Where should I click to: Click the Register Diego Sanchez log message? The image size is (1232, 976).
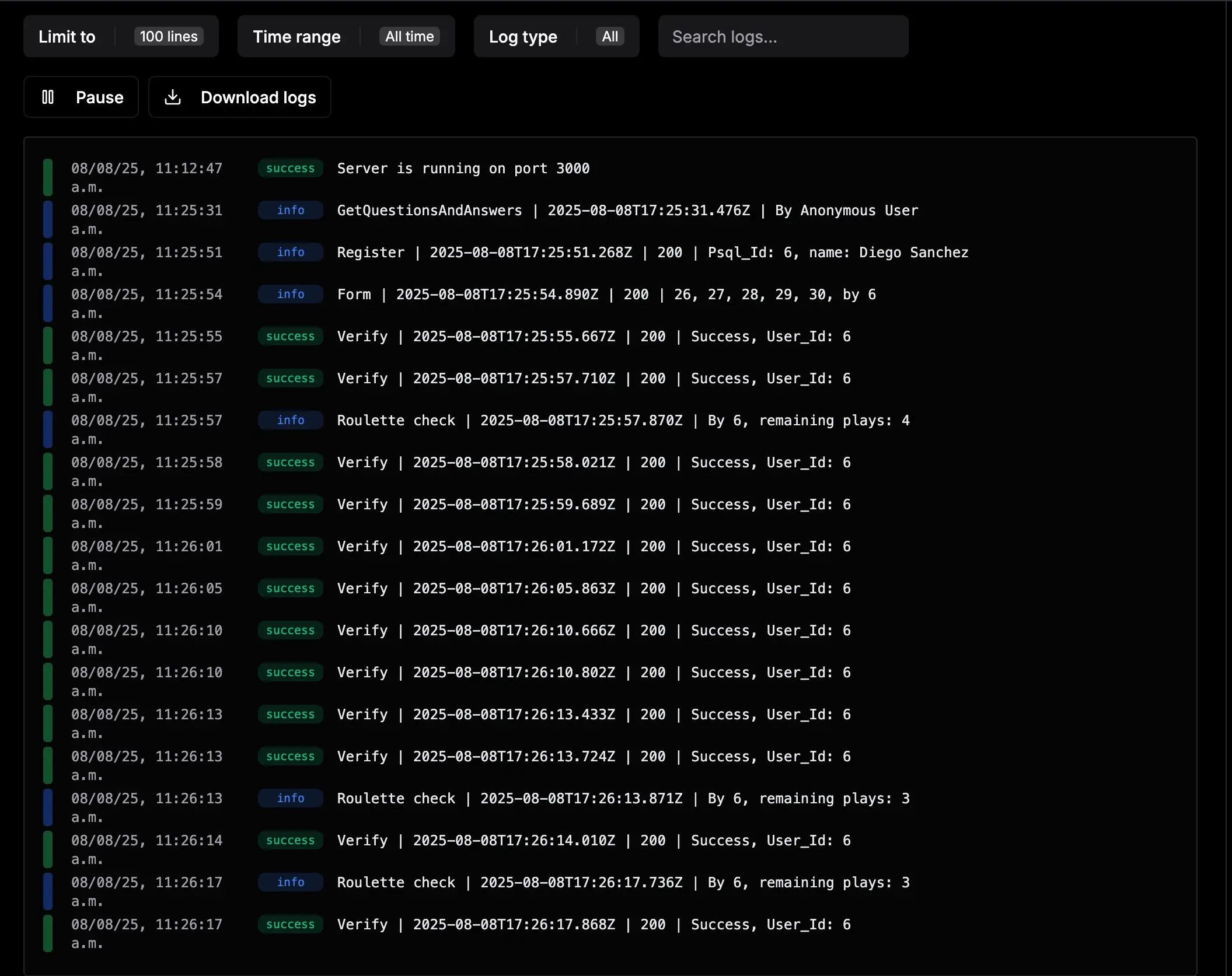[x=652, y=253]
